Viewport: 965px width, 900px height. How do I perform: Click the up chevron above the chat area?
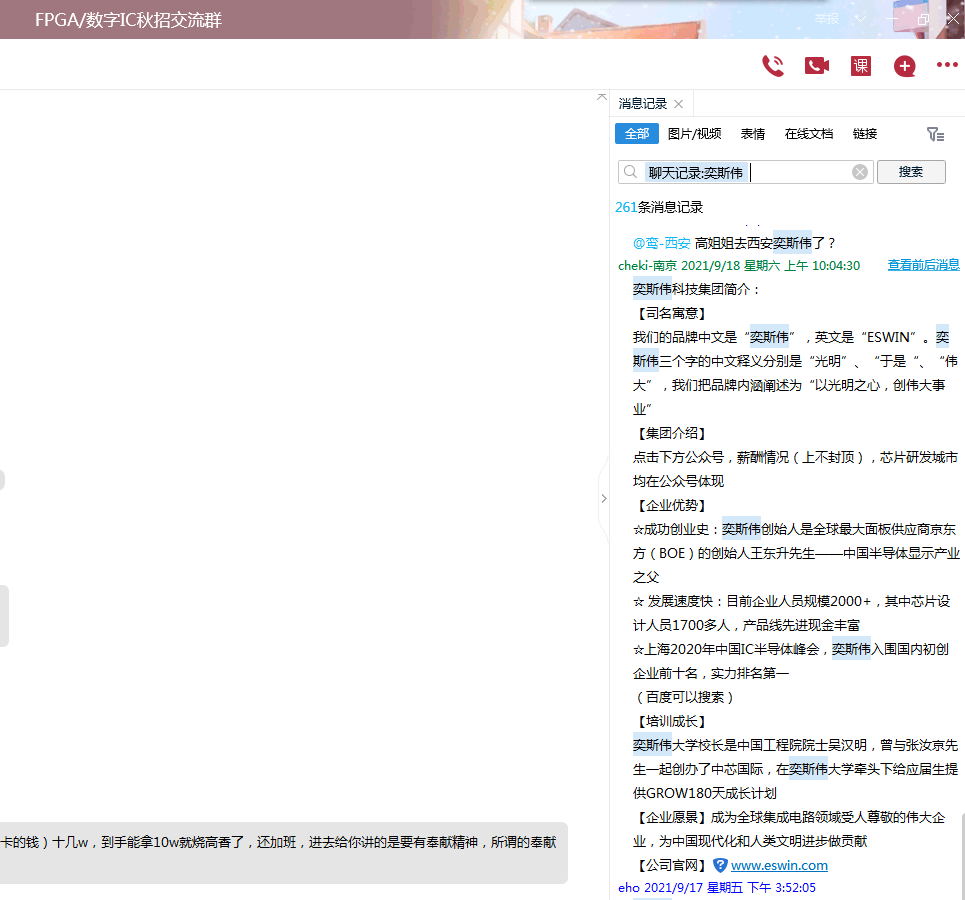tap(601, 97)
